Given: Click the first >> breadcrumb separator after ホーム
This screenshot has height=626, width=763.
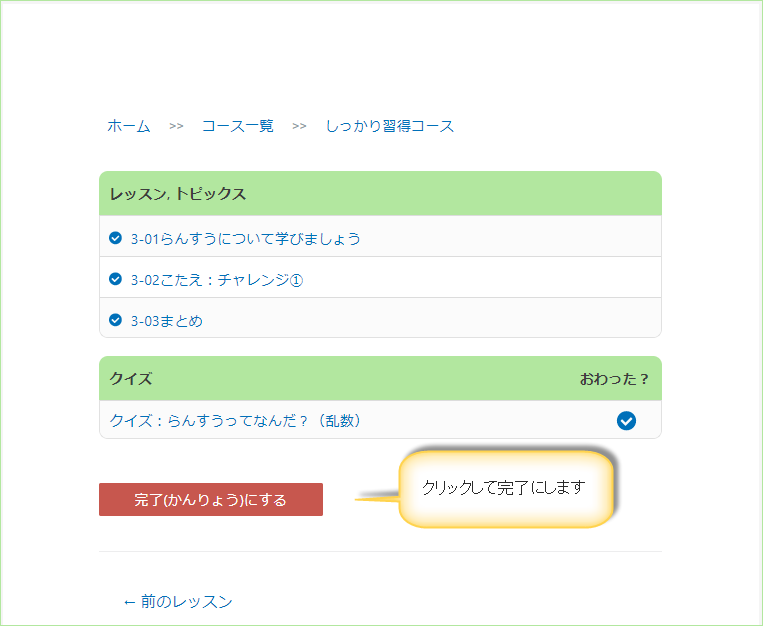Looking at the screenshot, I should tap(176, 126).
